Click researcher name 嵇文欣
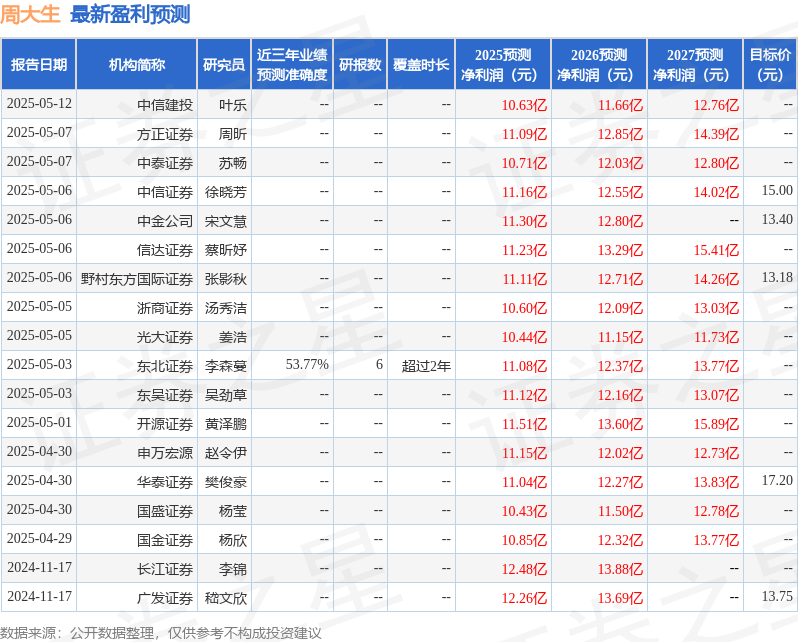 (x=225, y=598)
